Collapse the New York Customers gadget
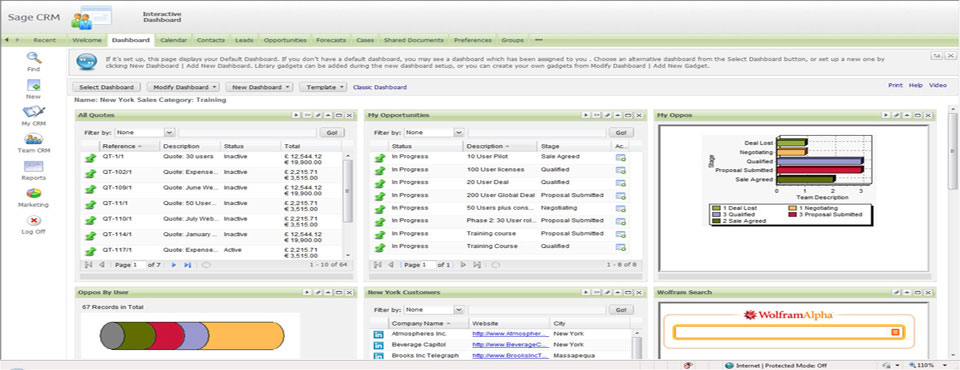The image size is (960, 370). [x=618, y=292]
